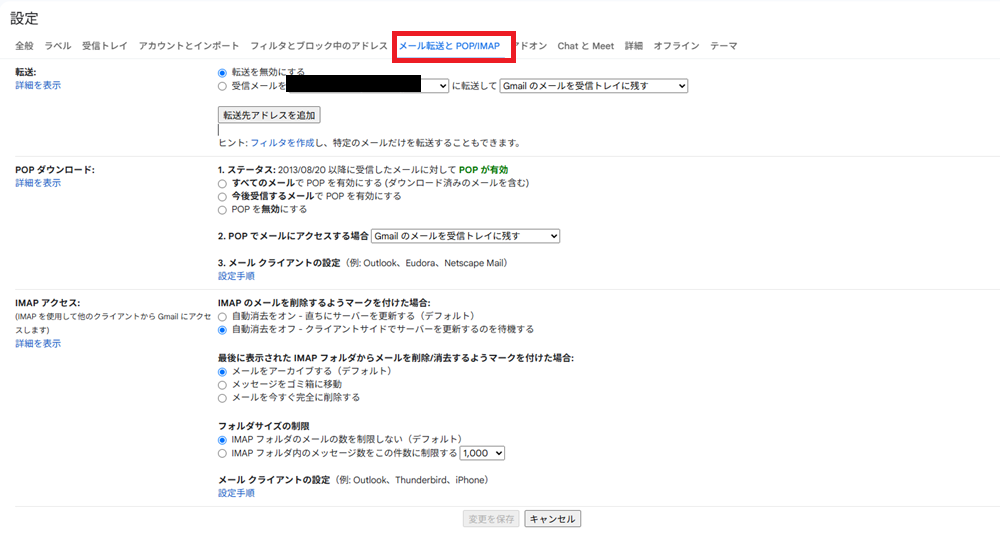Screen dimensions: 1000x535
Task: Open the フィルタとブロック中のアドレス tab
Action: pos(319,46)
